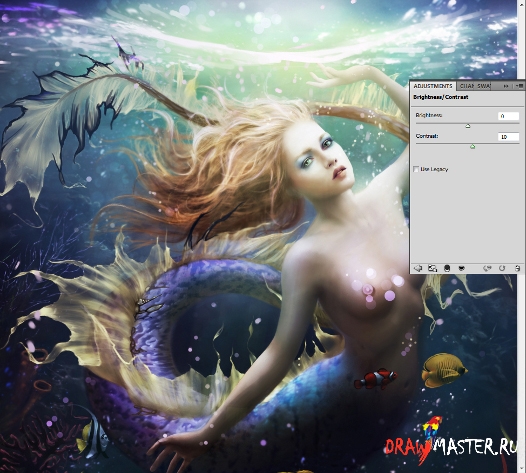This screenshot has height=473, width=526.
Task: Clip adjustment to layer below icon
Action: (447, 268)
